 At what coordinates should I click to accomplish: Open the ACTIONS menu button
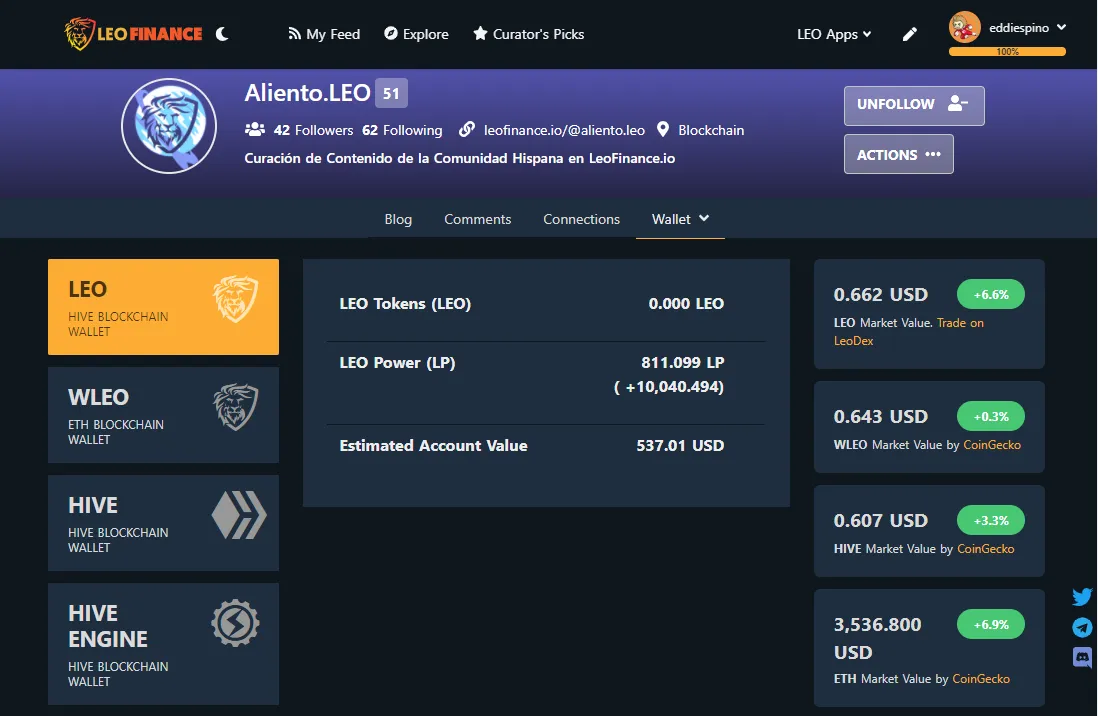tap(898, 154)
